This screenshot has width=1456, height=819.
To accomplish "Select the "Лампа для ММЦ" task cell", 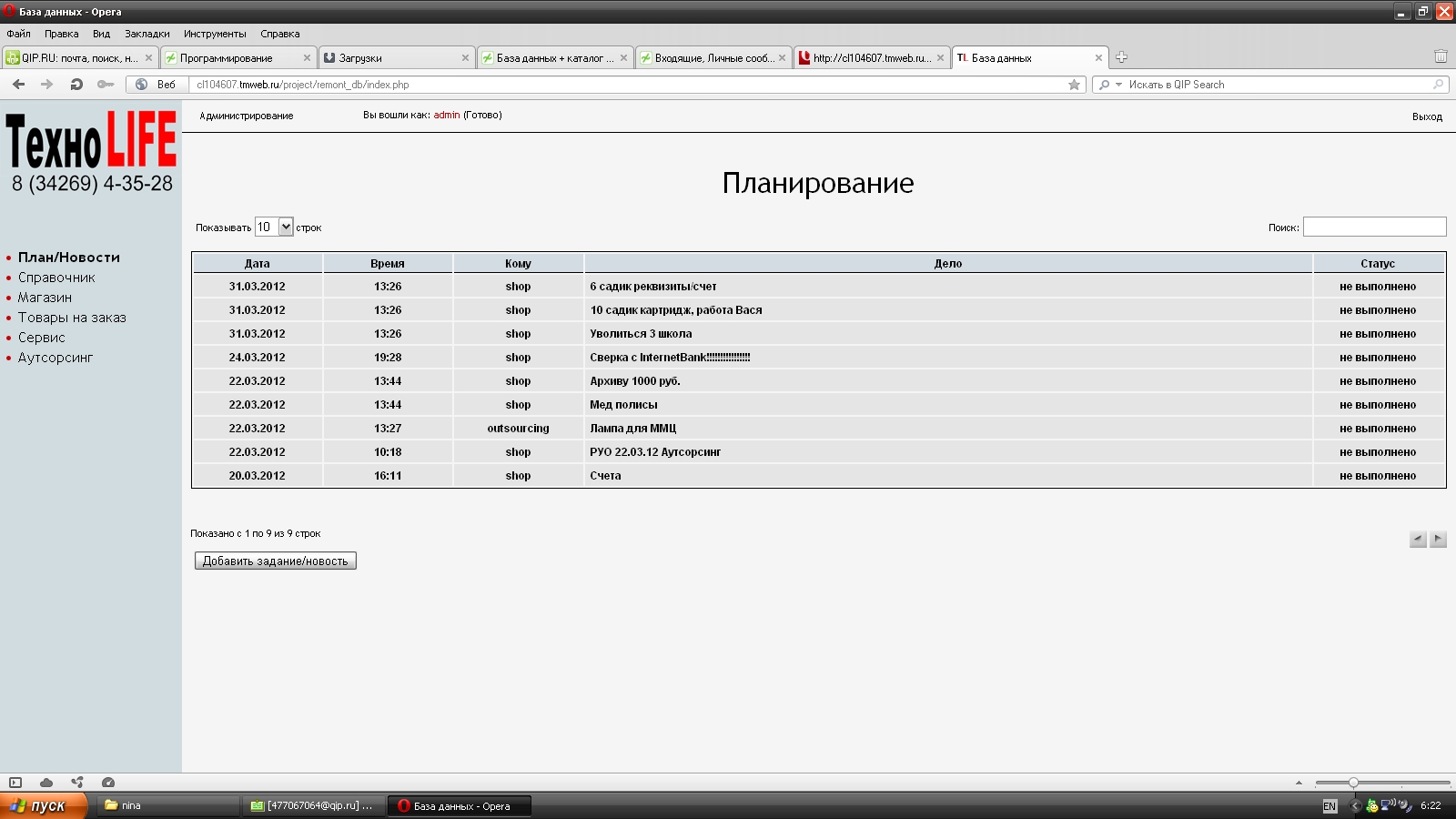I will [948, 429].
